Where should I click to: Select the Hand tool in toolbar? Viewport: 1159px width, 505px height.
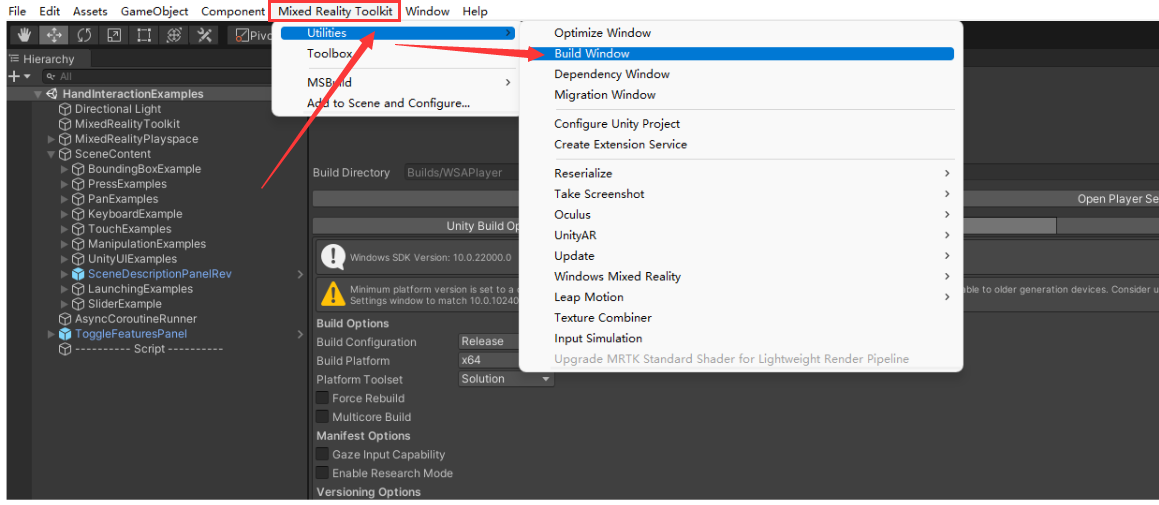(x=24, y=35)
